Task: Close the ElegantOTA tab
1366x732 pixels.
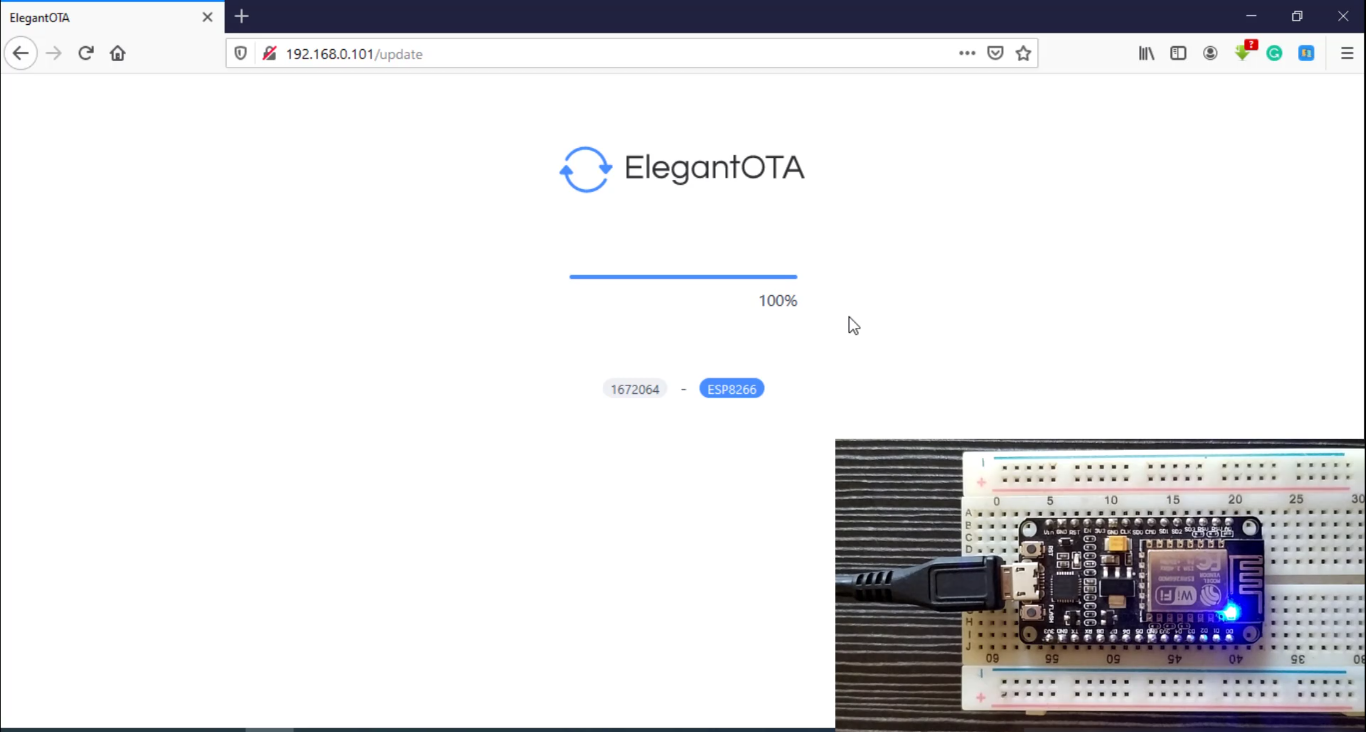Action: pos(207,17)
